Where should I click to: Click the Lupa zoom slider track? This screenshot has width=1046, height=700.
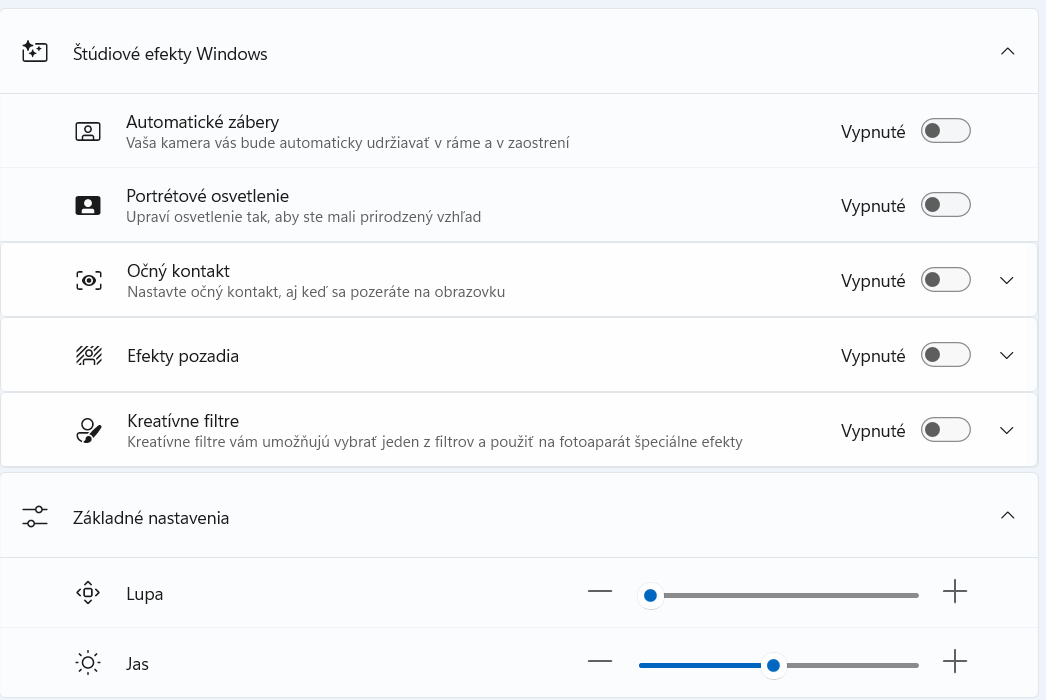pyautogui.click(x=790, y=595)
